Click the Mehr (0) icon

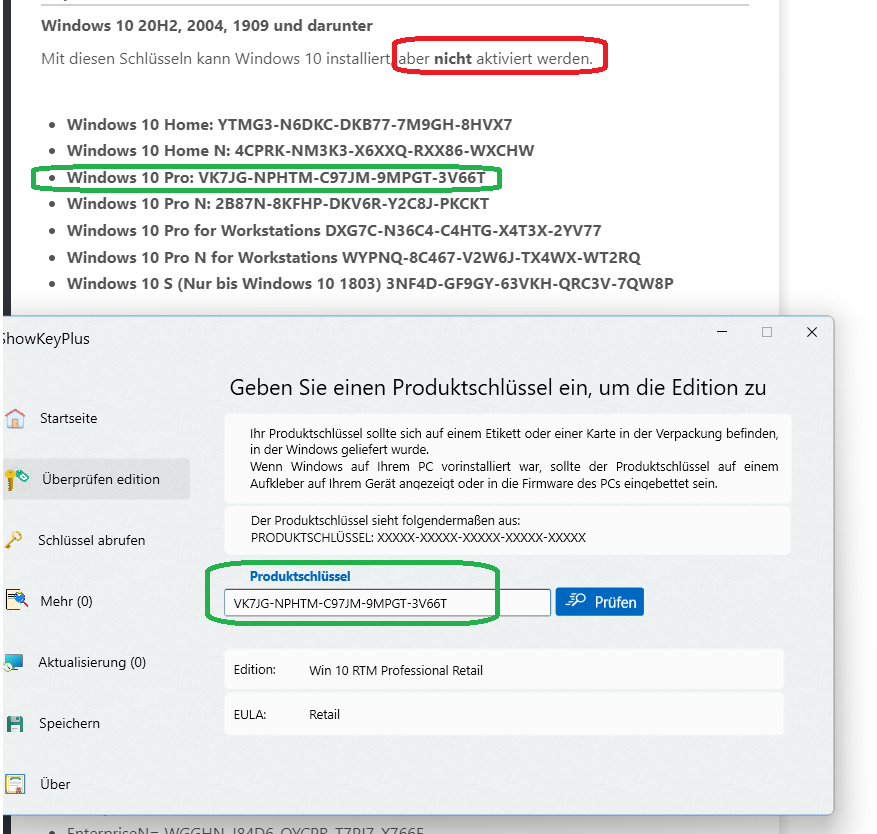coord(16,600)
